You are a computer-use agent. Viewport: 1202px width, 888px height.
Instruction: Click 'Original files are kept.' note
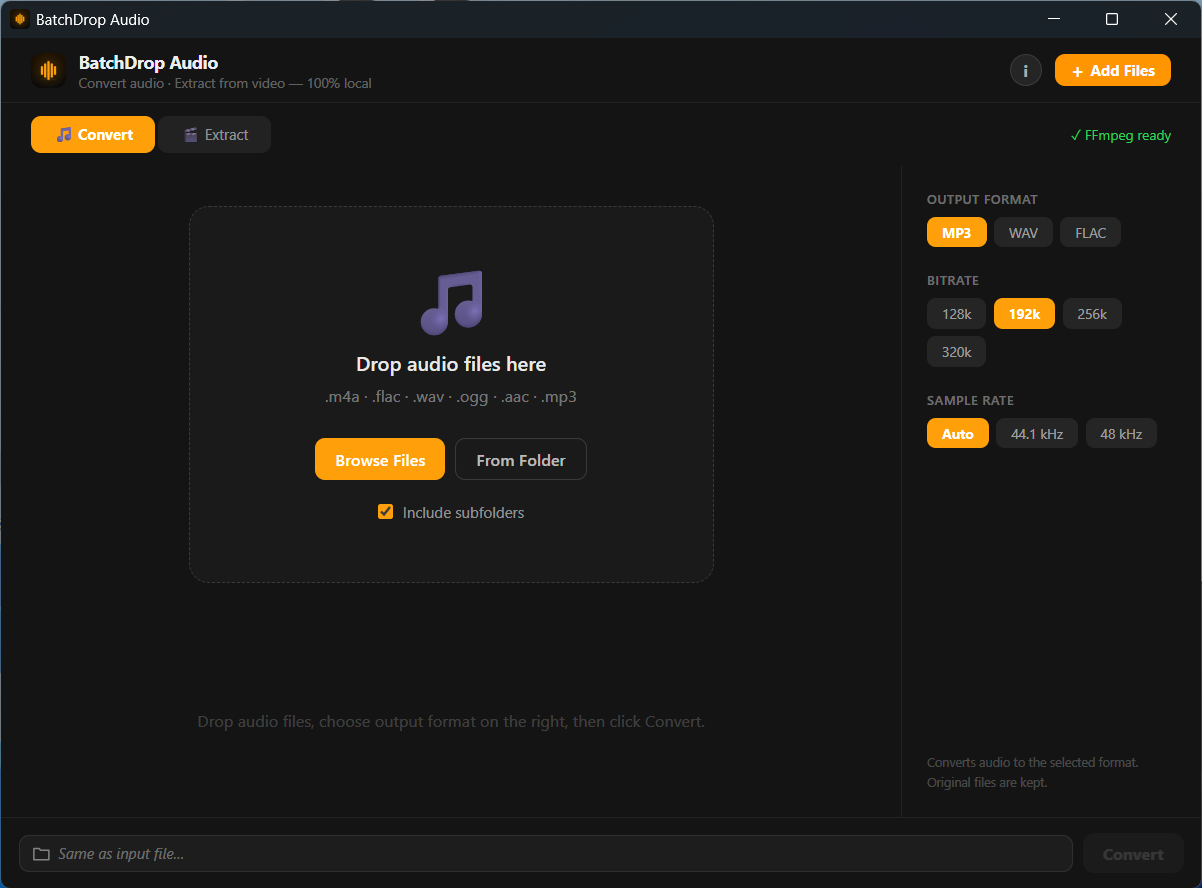coord(987,782)
